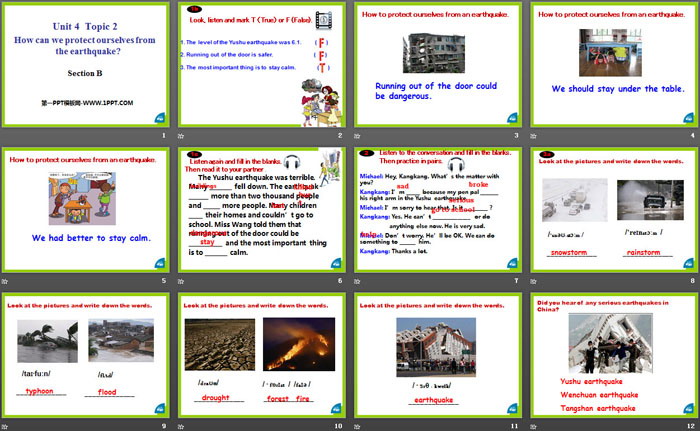Viewport: 700px width, 431px height.
Task: Click the 'typhoon' answer on slide 9
Action: point(39,391)
